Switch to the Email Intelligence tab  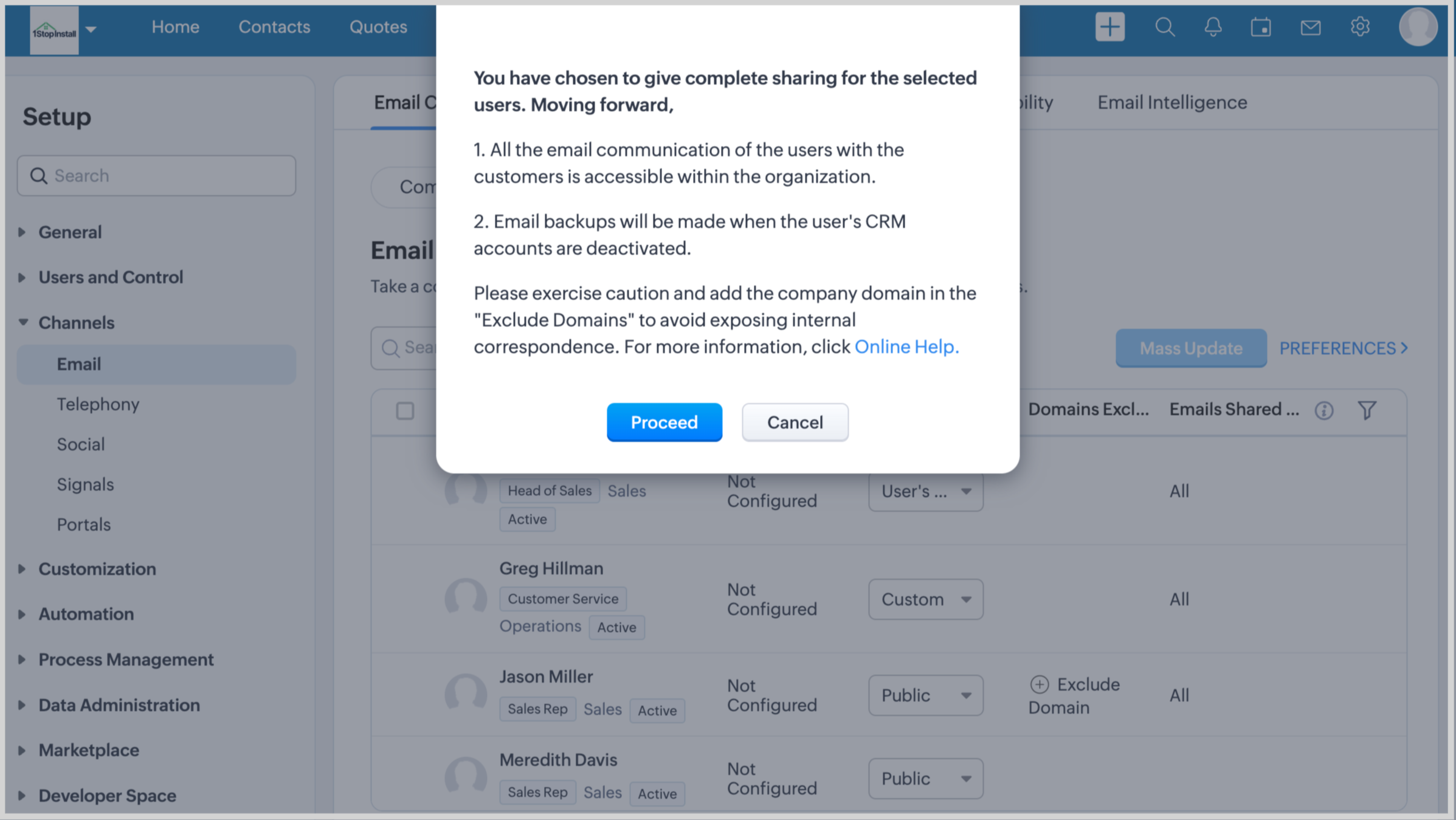tap(1171, 102)
